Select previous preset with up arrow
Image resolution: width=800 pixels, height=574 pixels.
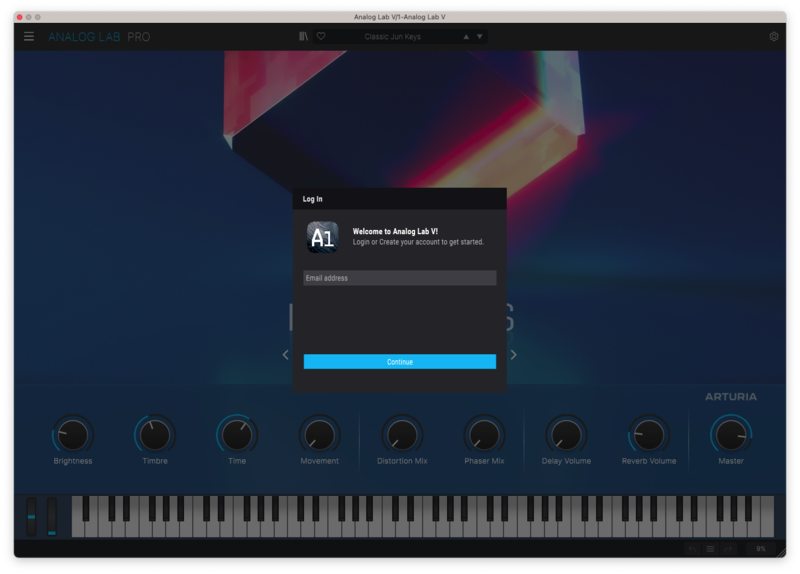pyautogui.click(x=466, y=37)
